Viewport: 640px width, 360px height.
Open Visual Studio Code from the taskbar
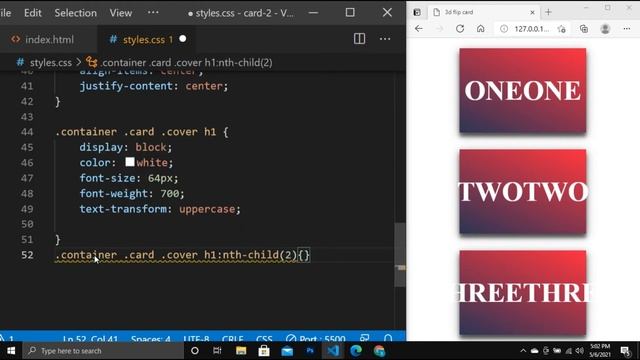coord(333,351)
